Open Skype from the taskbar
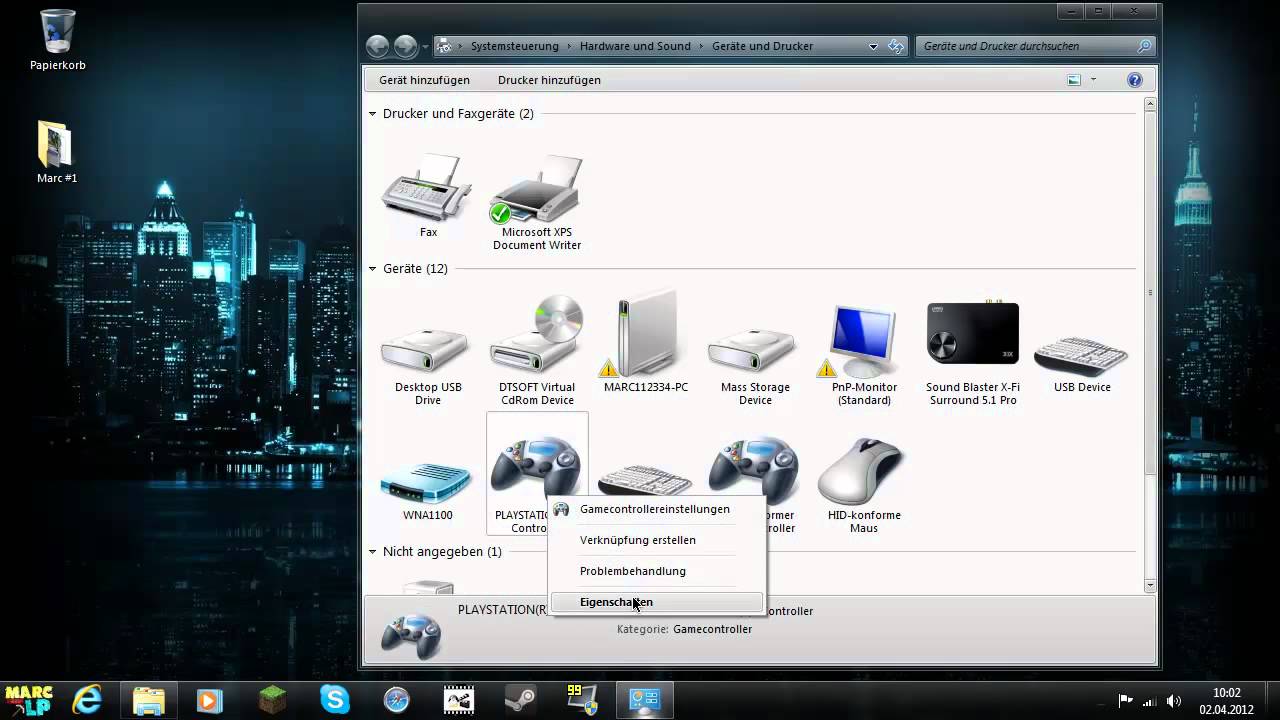 tap(334, 700)
